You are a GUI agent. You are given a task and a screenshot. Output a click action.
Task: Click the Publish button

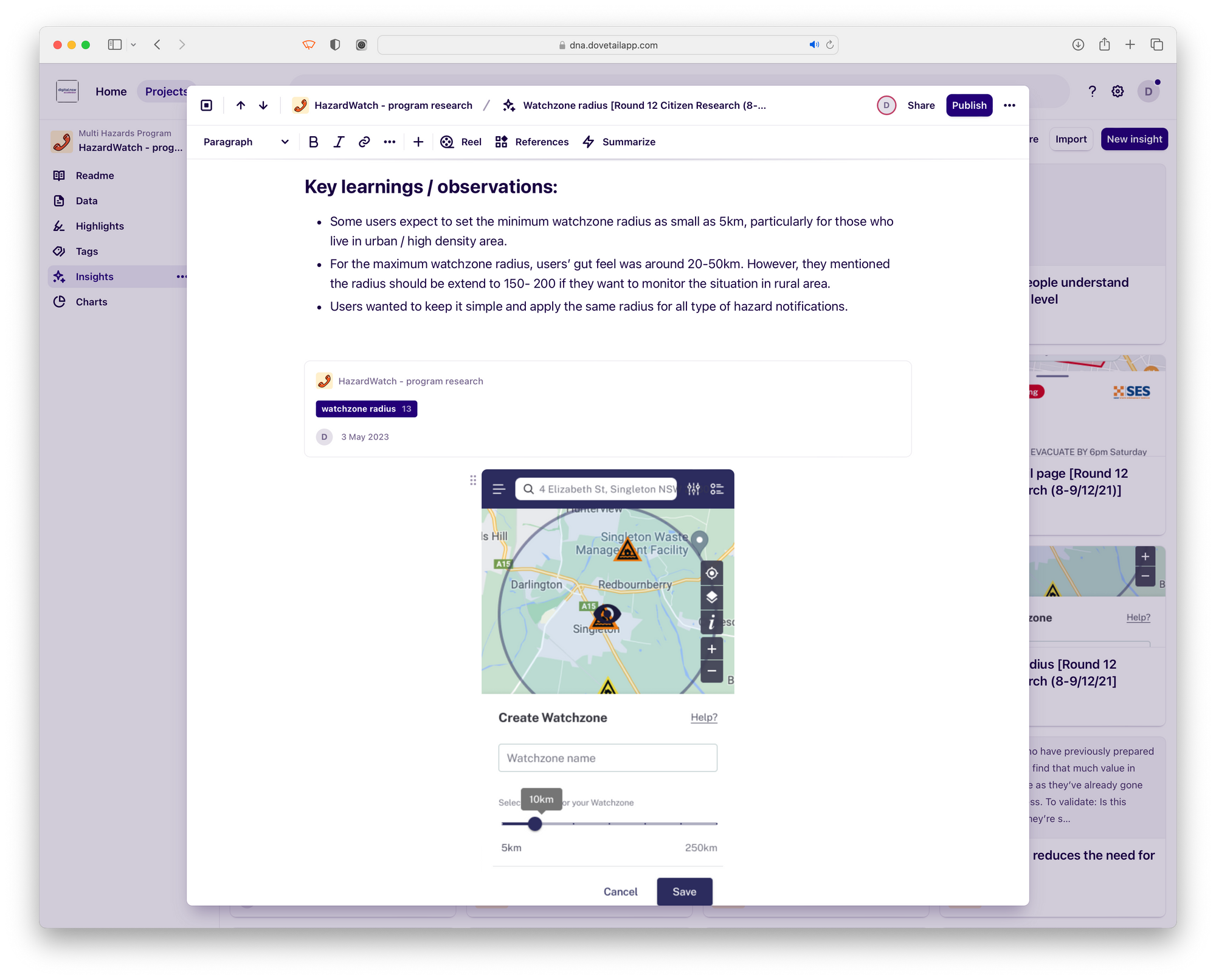tap(967, 105)
